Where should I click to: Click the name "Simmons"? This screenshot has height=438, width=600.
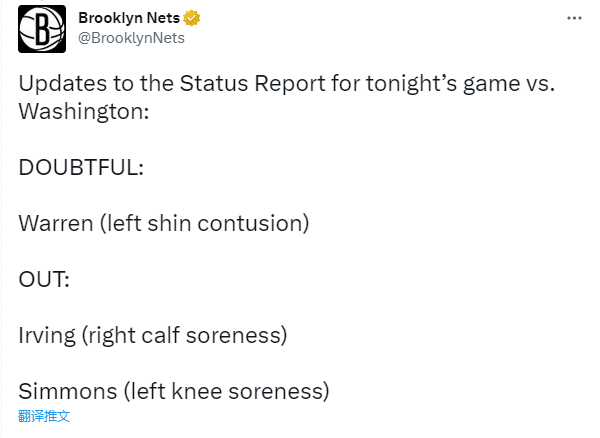tap(67, 390)
